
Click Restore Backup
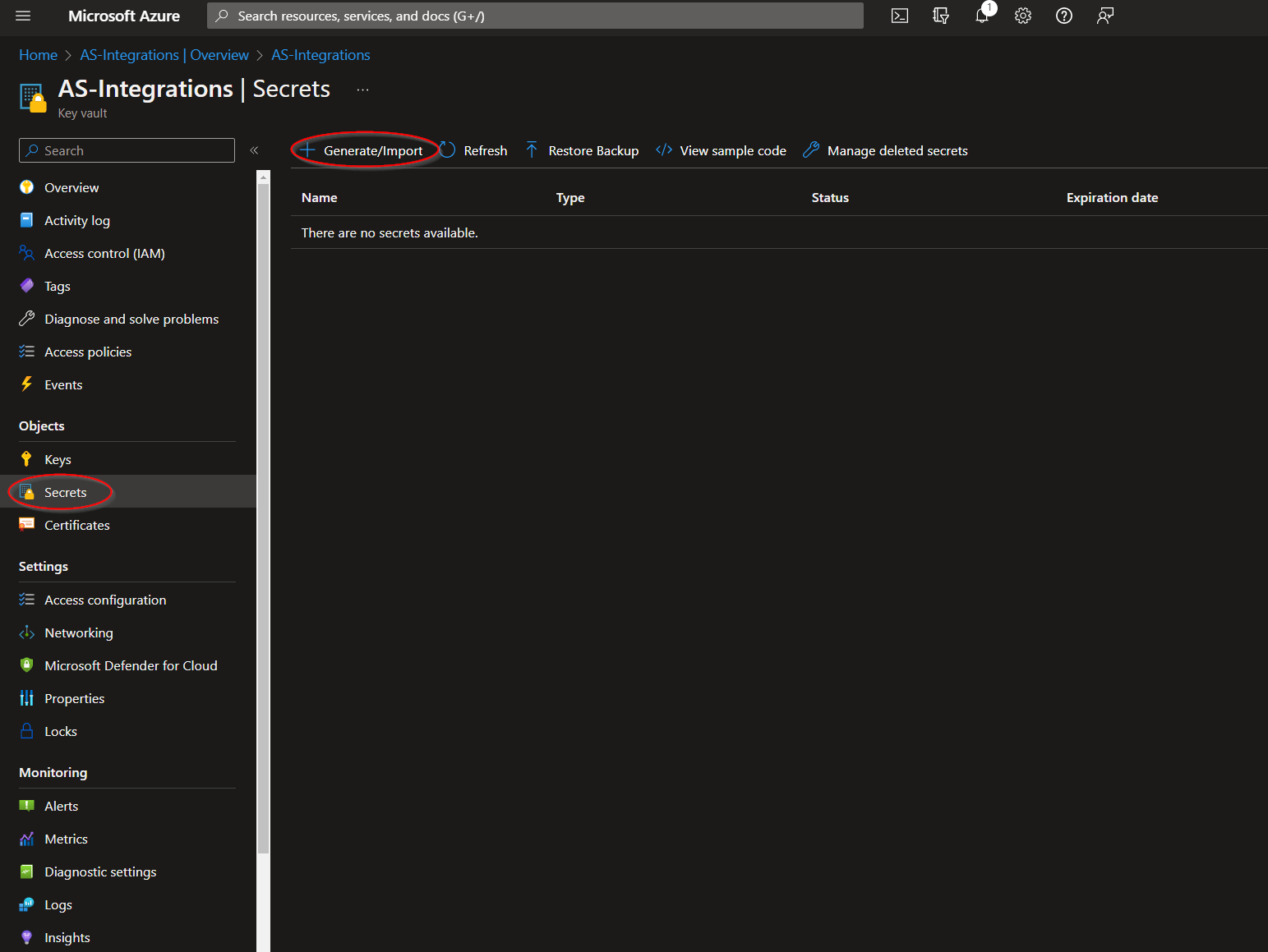click(x=582, y=150)
